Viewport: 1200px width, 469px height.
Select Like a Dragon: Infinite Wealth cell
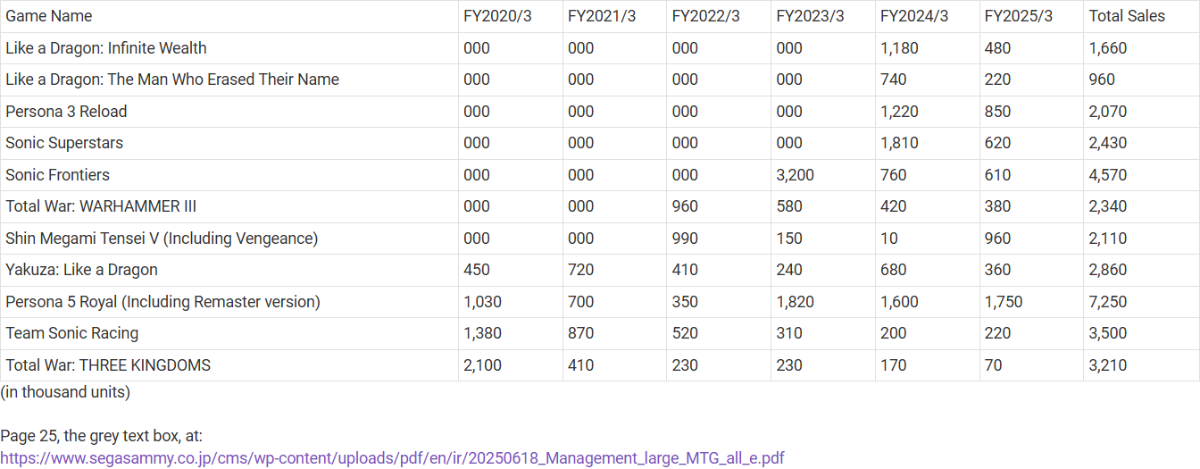106,48
